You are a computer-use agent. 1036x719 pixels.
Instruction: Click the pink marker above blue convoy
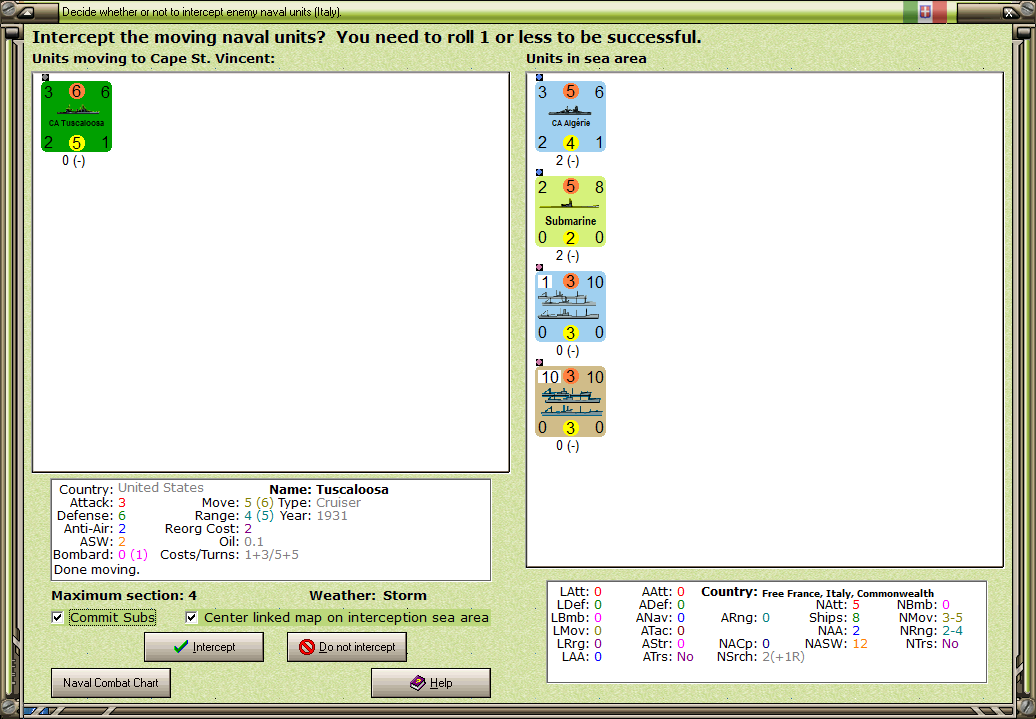click(x=539, y=268)
